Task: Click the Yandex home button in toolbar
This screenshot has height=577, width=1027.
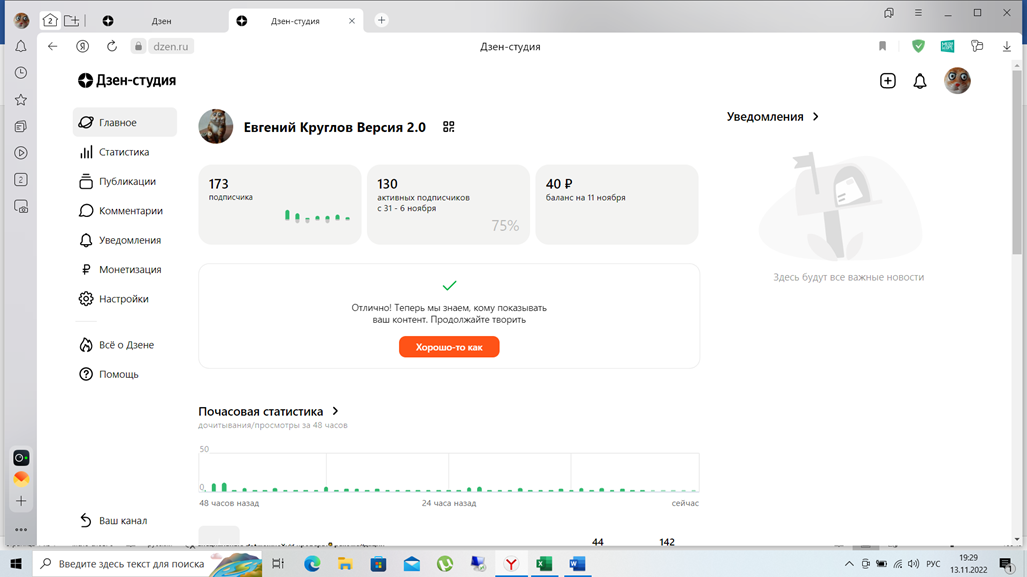Action: click(83, 47)
